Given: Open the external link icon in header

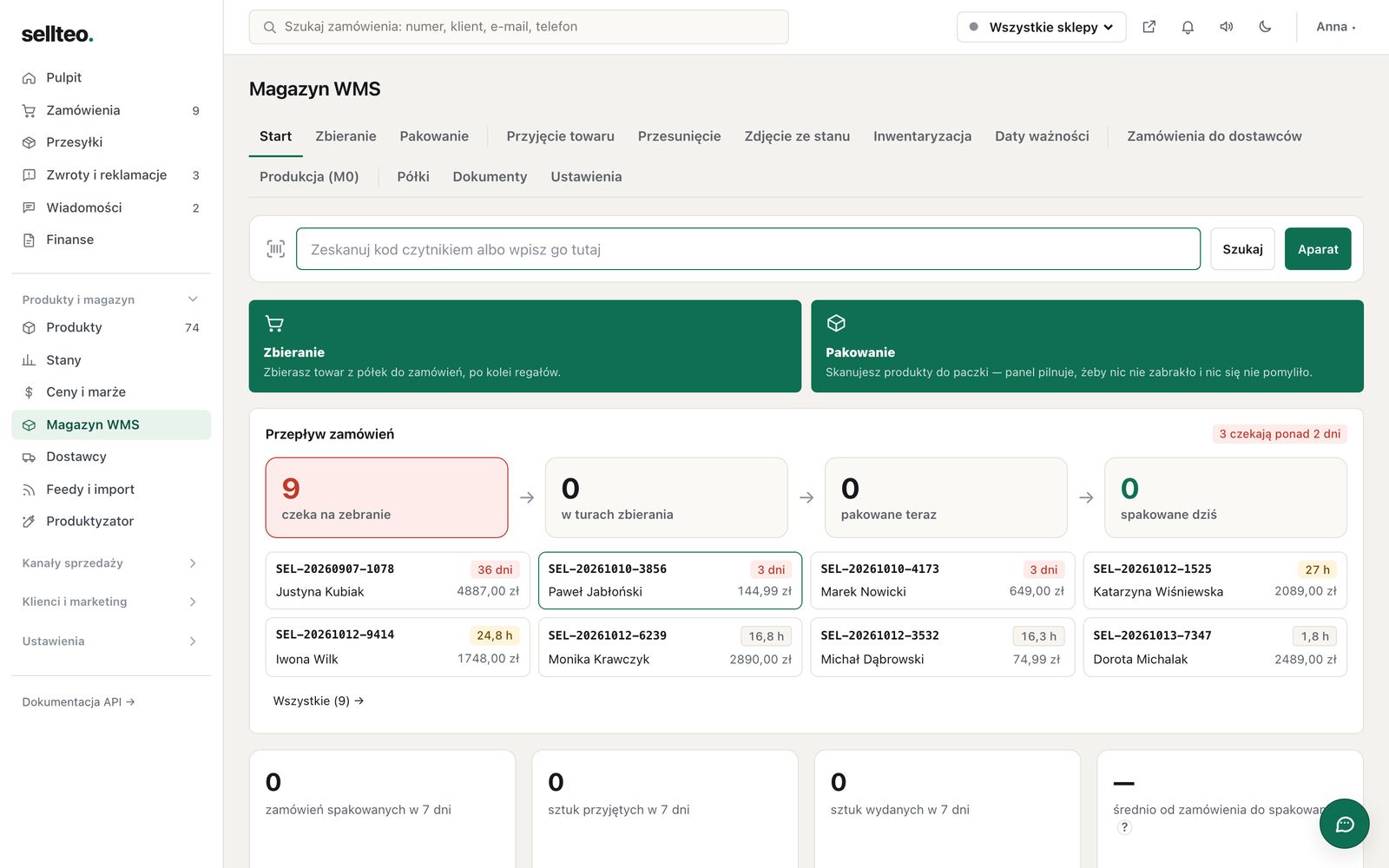Looking at the screenshot, I should point(1149,27).
